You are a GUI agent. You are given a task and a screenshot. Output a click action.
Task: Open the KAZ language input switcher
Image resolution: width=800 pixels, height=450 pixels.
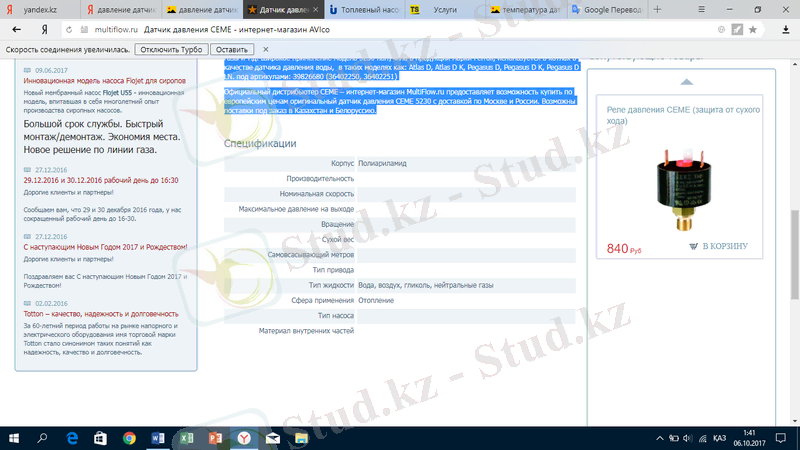click(719, 438)
